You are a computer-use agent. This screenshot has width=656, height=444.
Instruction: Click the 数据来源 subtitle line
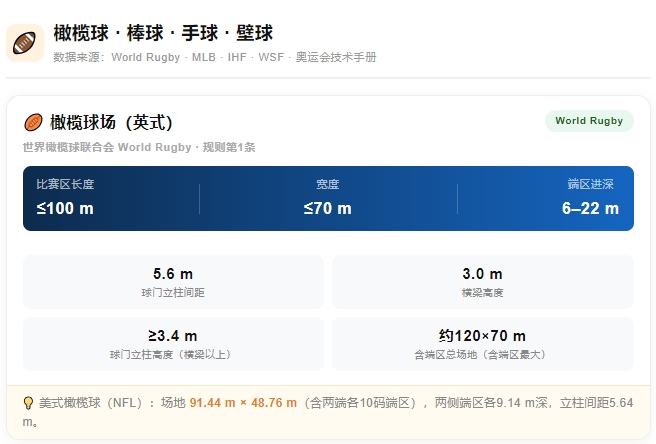click(214, 57)
